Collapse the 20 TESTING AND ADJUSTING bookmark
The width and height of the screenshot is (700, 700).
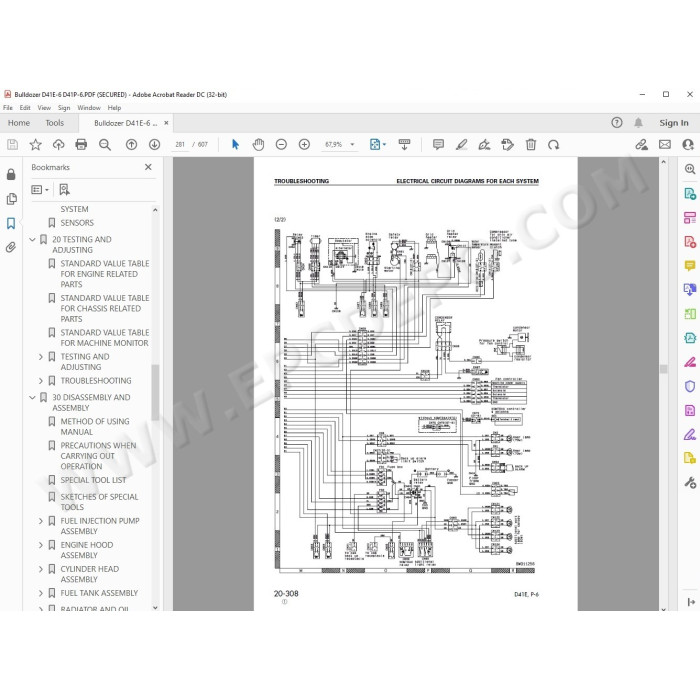point(32,240)
